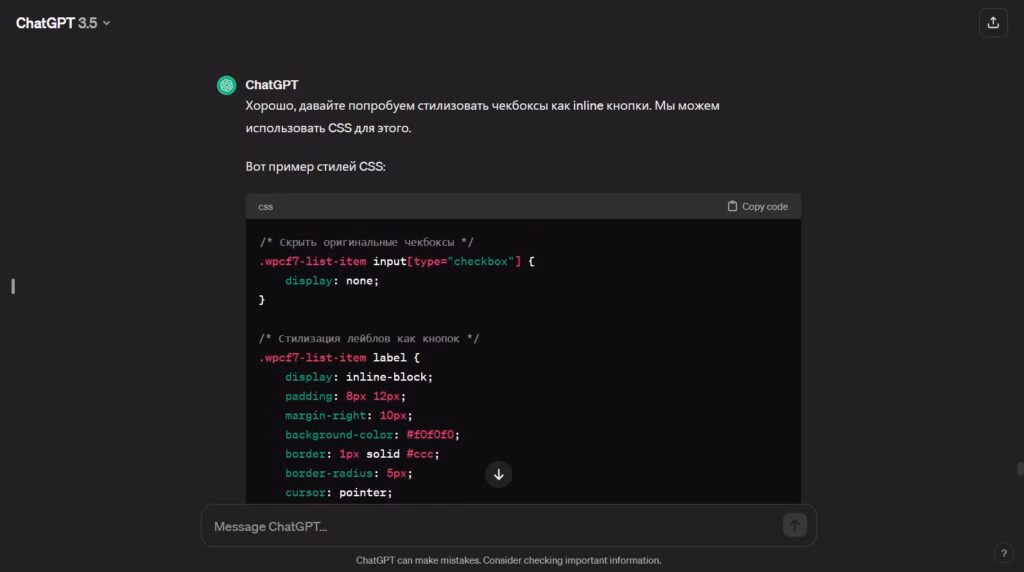Screen dimensions: 1024x572
Task: Open the ChatGPT 3.5 model selector dropdown
Action: point(63,23)
